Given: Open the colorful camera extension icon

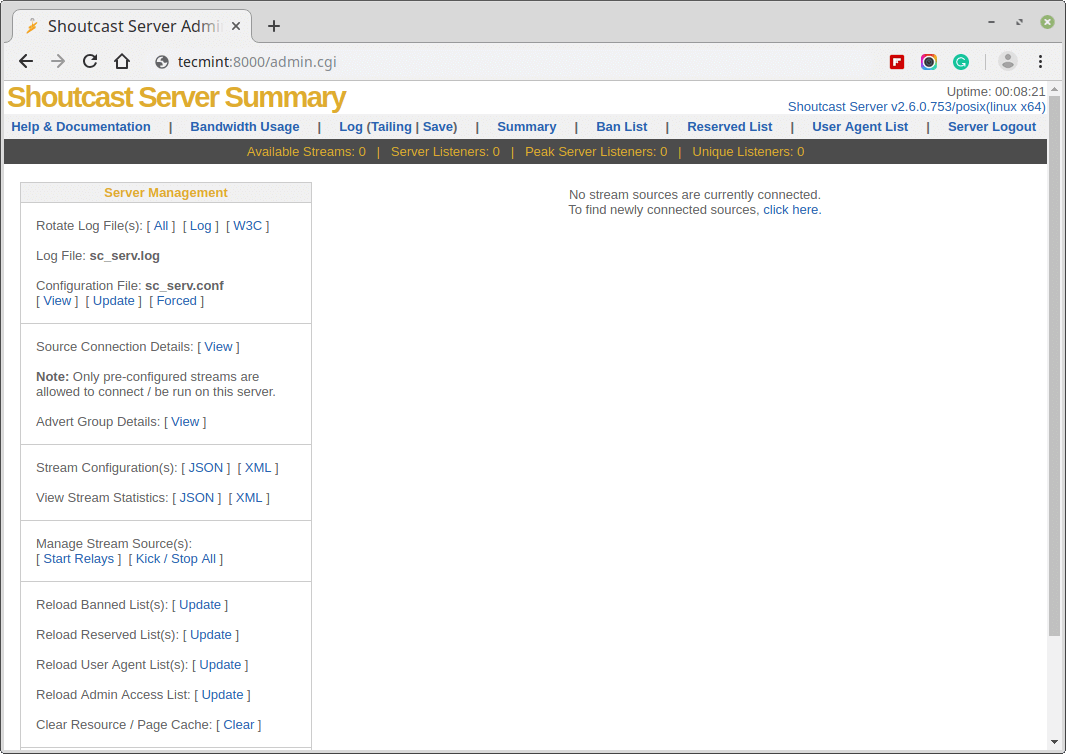Looking at the screenshot, I should coord(929,62).
